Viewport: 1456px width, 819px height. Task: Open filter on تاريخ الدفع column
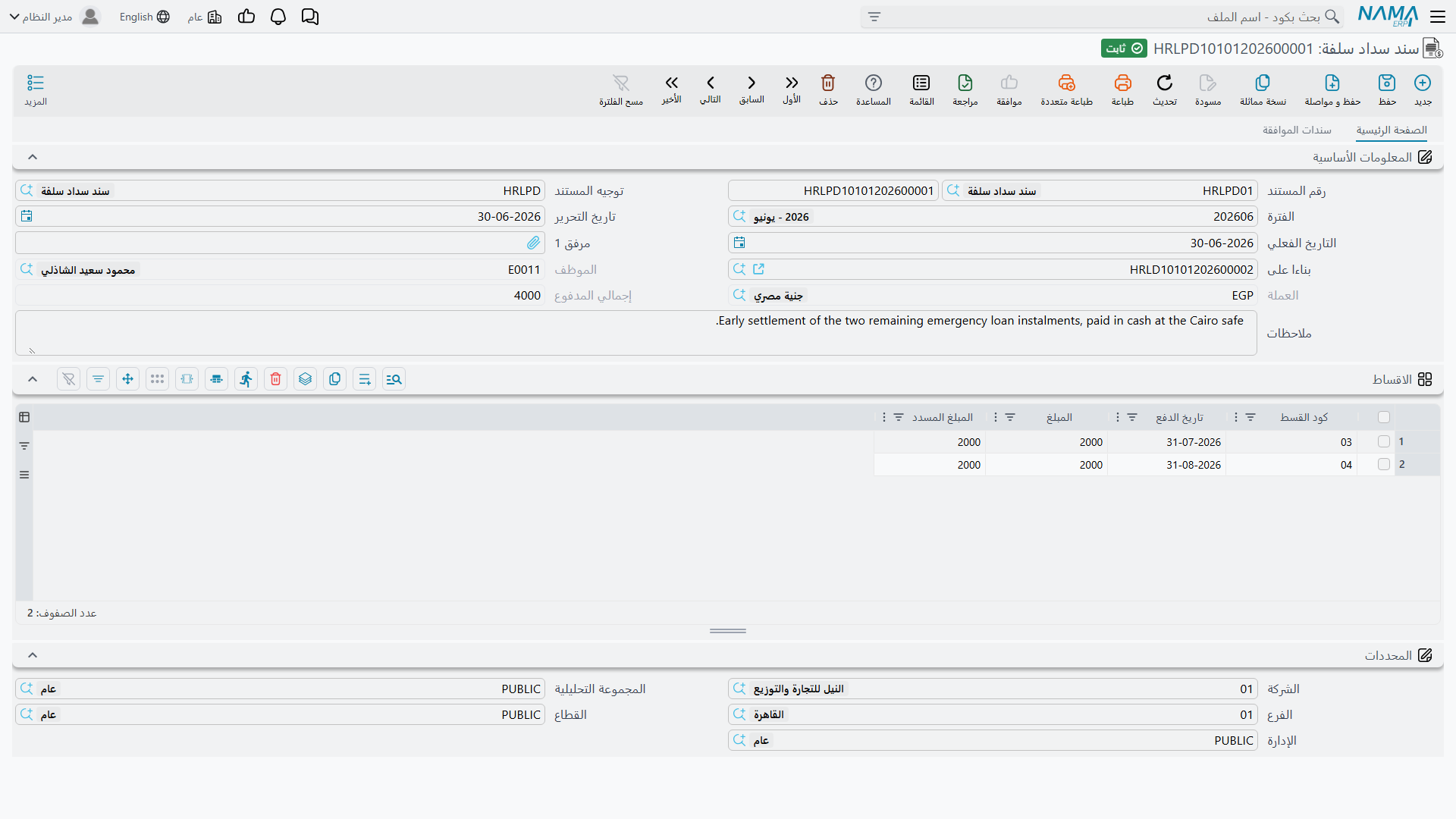(1132, 417)
